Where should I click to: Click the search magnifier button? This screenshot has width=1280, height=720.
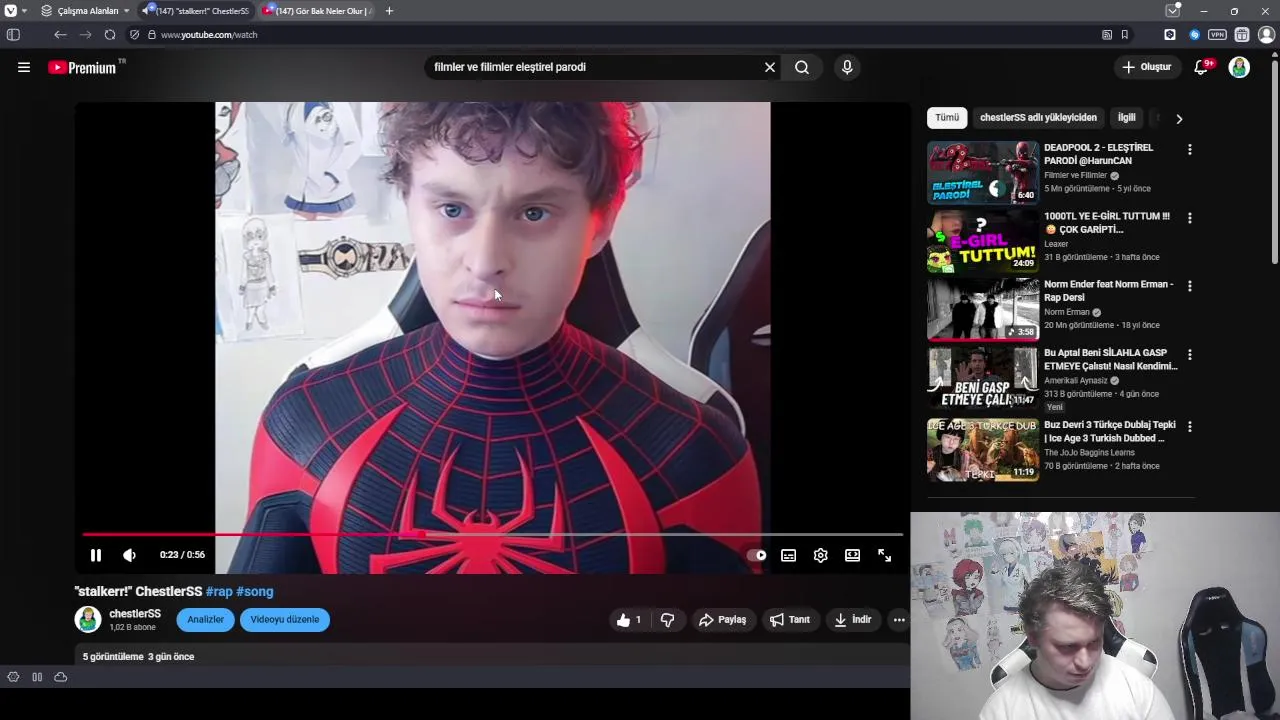point(802,67)
